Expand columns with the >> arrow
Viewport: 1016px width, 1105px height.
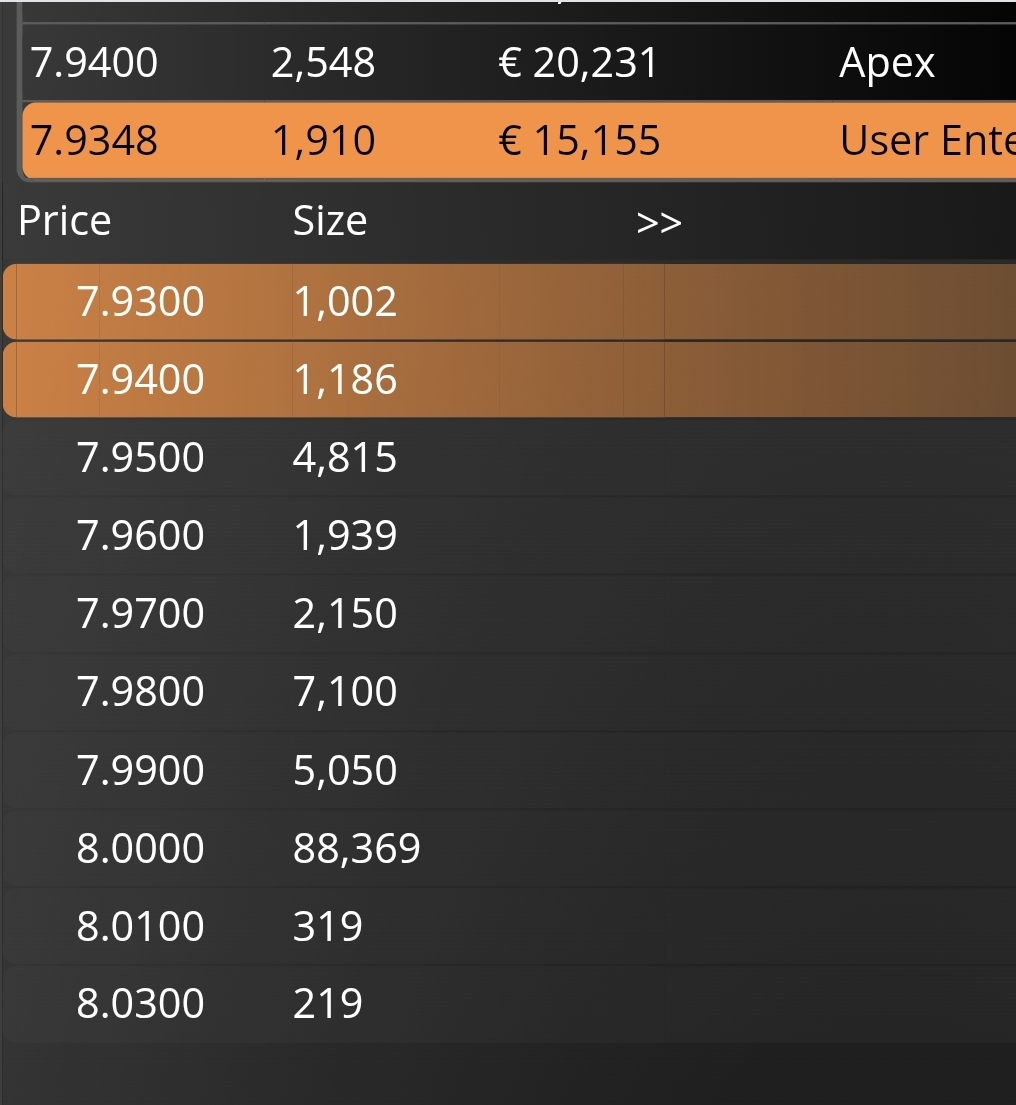(x=658, y=222)
